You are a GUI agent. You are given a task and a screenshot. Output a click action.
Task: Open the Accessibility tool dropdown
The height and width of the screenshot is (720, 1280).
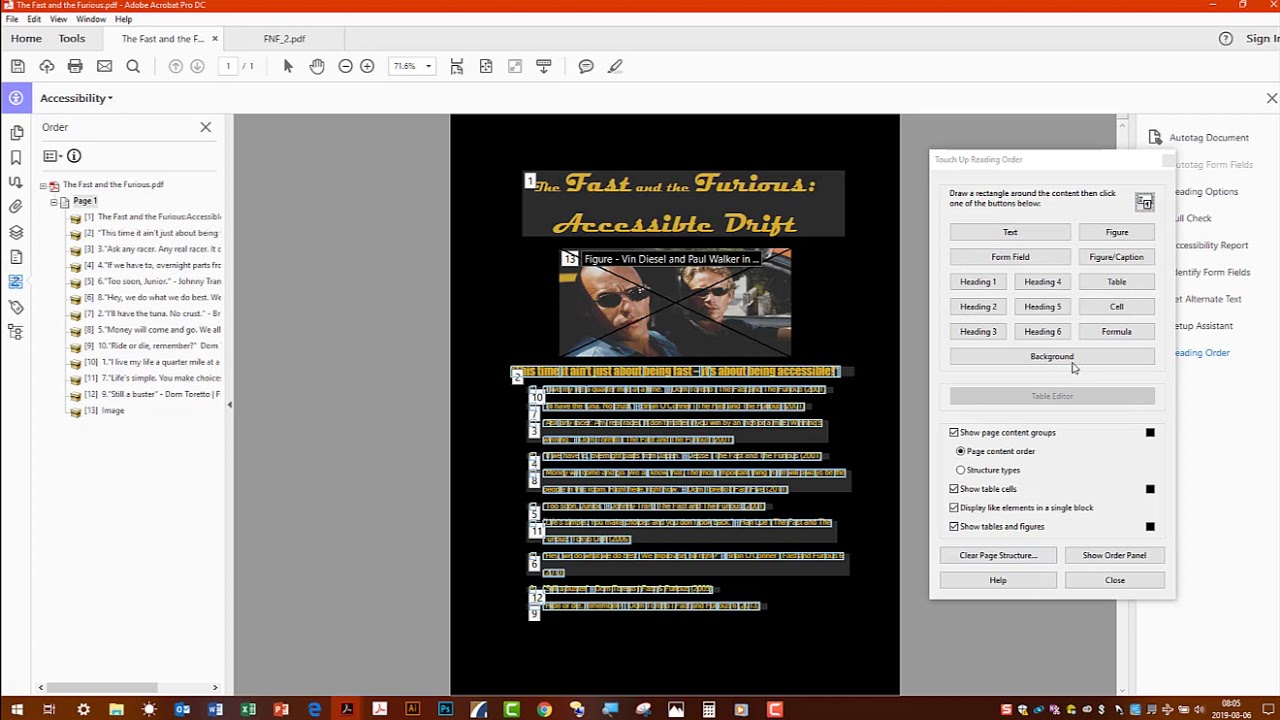76,98
